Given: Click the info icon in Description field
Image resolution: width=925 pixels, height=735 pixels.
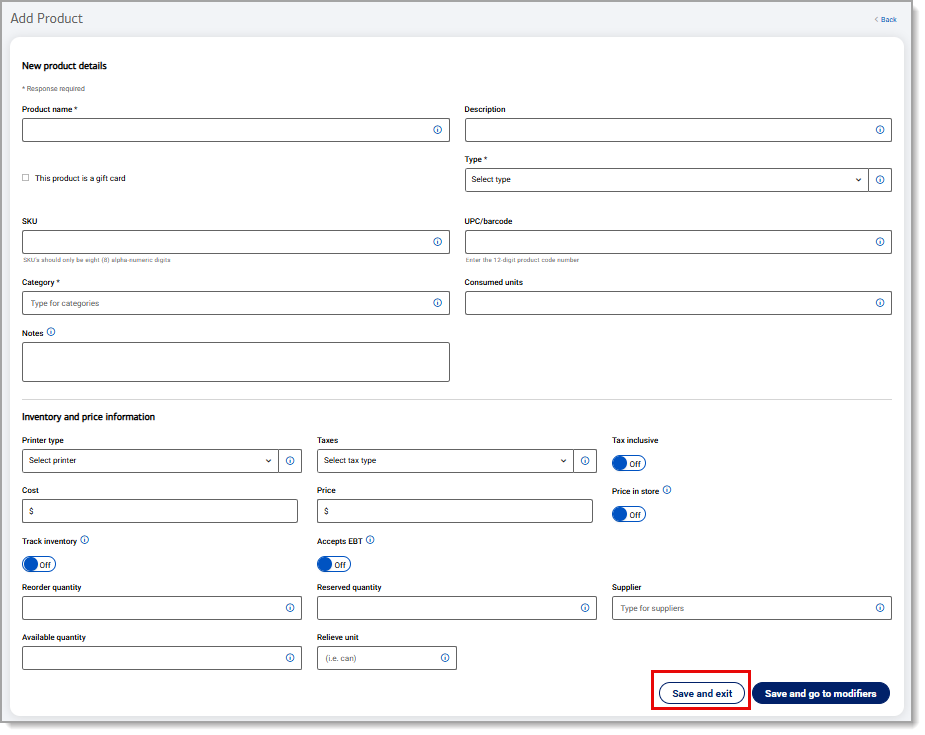Looking at the screenshot, I should click(880, 130).
